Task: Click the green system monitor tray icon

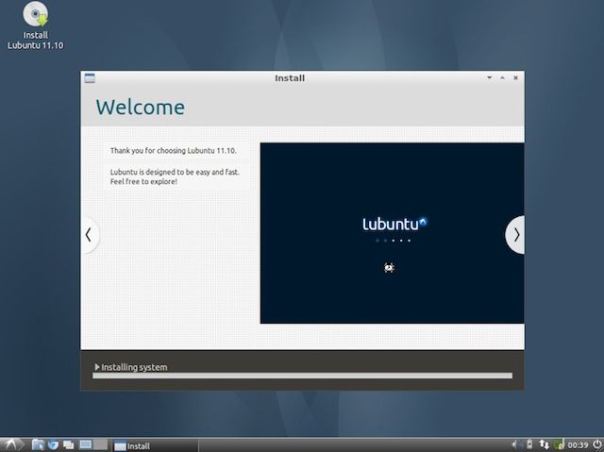Action: (x=559, y=445)
